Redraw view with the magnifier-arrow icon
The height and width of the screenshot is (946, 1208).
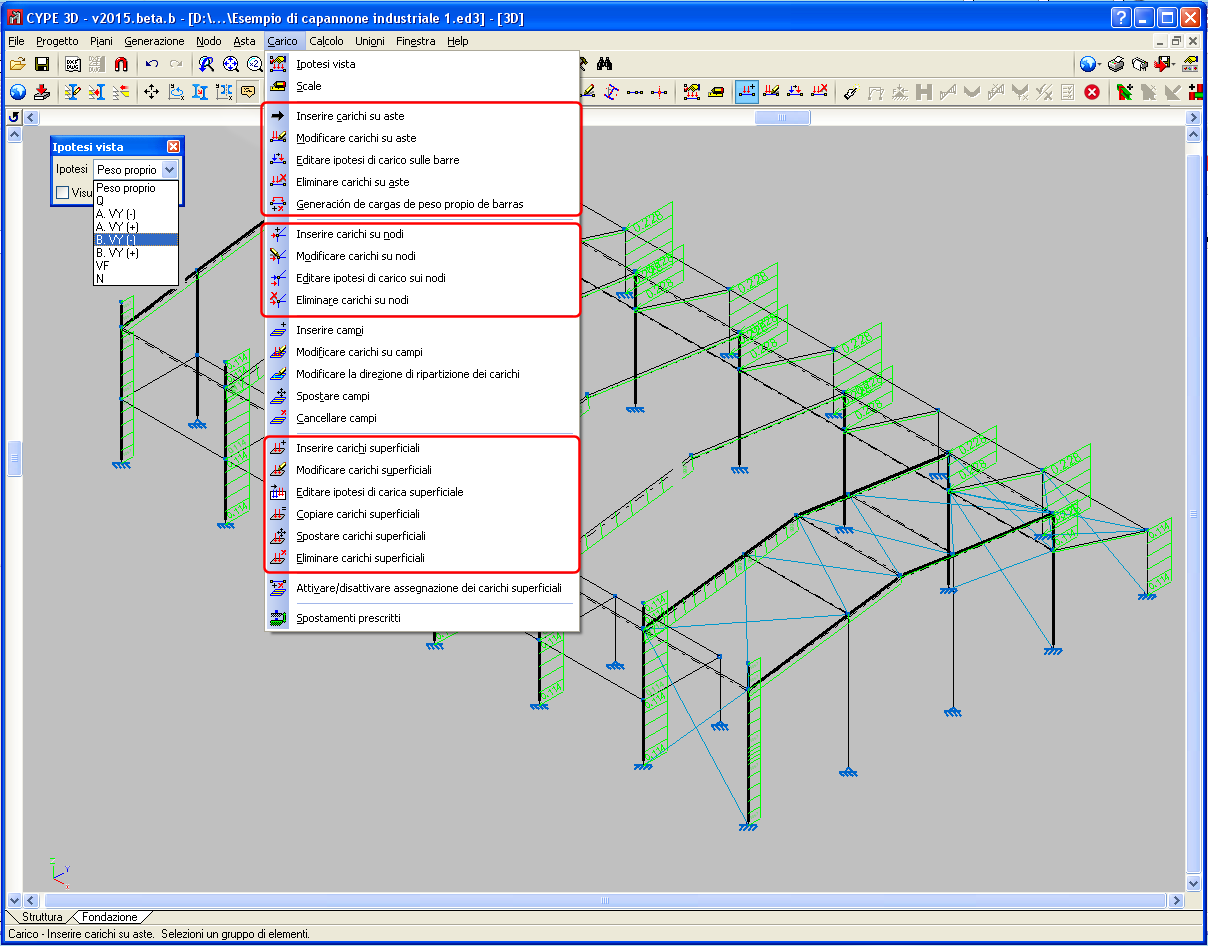[x=206, y=64]
